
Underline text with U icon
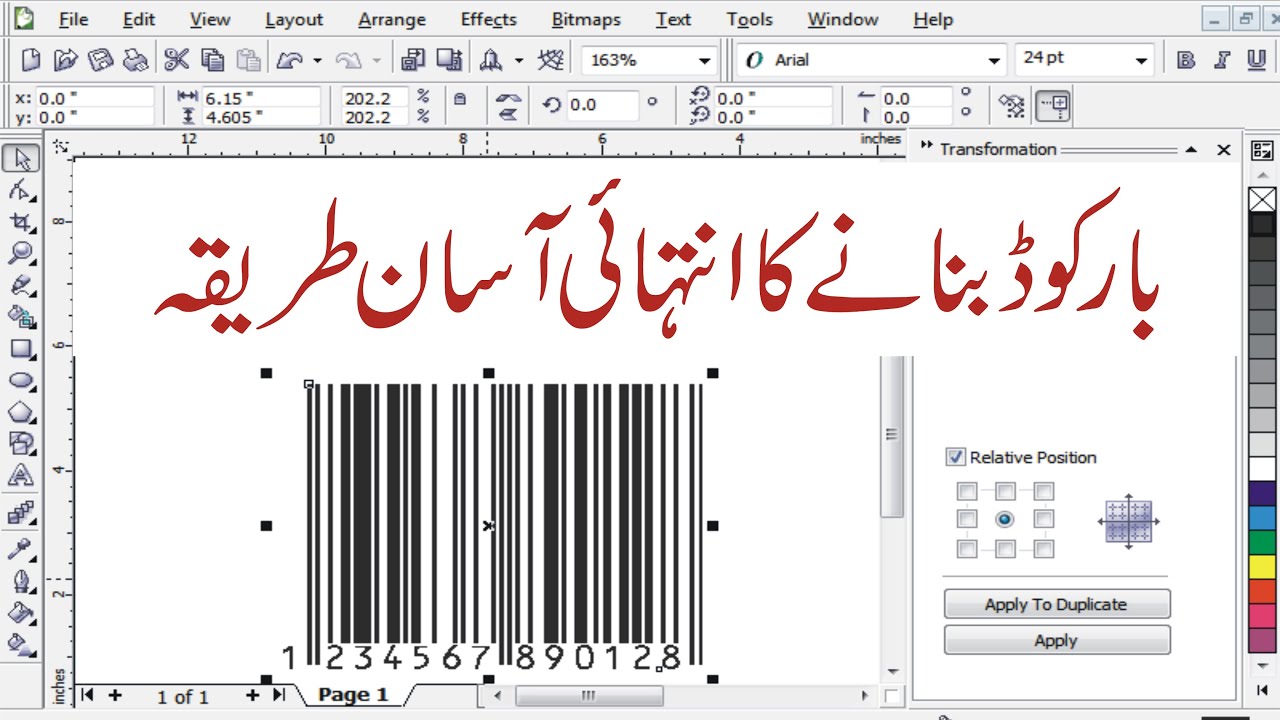click(1256, 60)
